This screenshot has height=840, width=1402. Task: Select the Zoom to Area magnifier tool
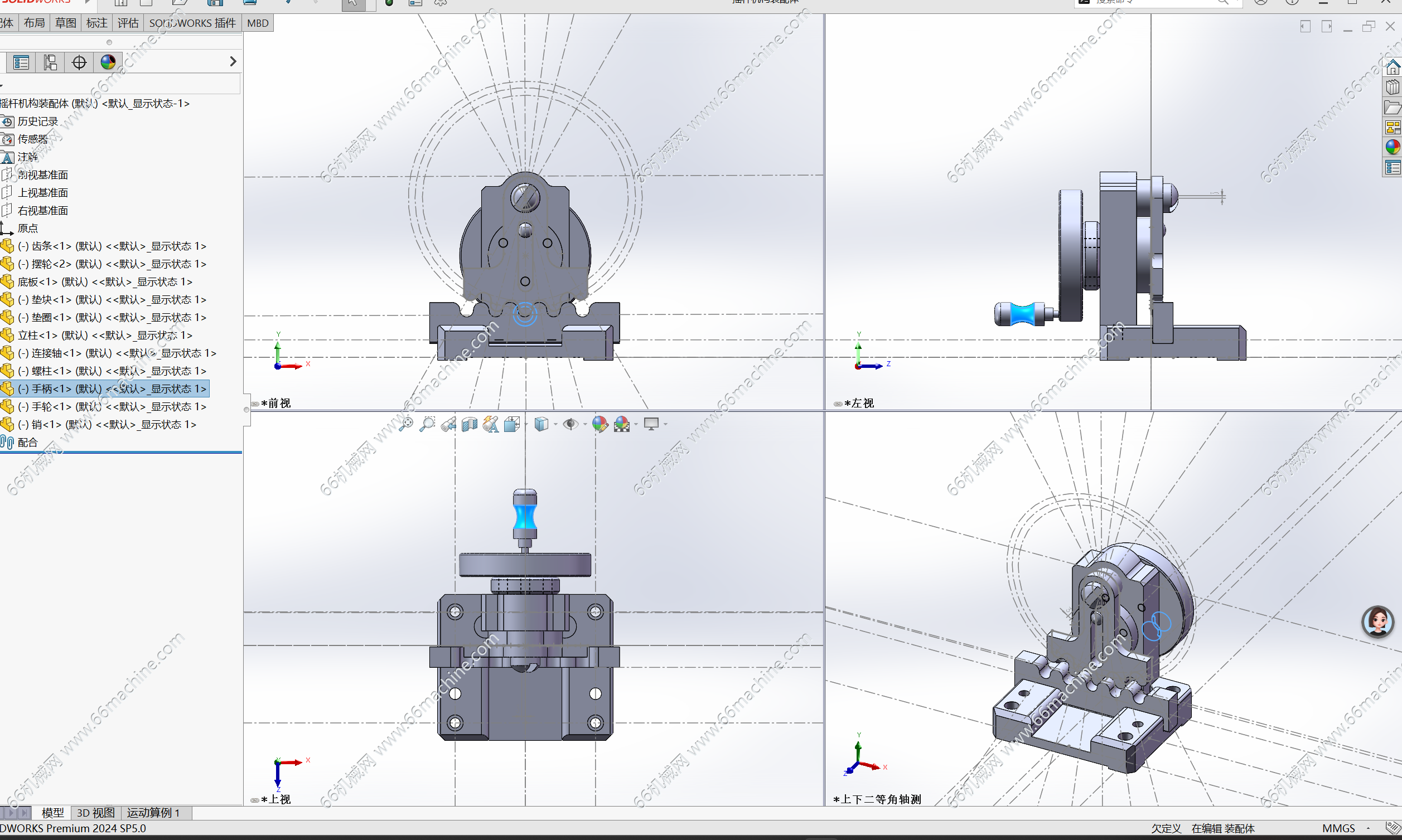pyautogui.click(x=427, y=424)
